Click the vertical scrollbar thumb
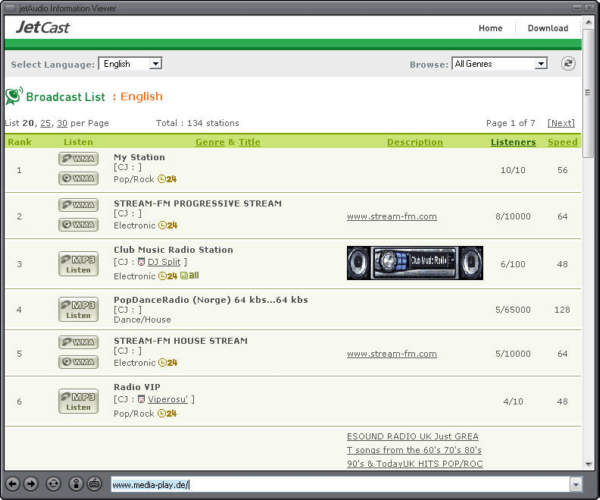The image size is (600, 500). coord(588,92)
